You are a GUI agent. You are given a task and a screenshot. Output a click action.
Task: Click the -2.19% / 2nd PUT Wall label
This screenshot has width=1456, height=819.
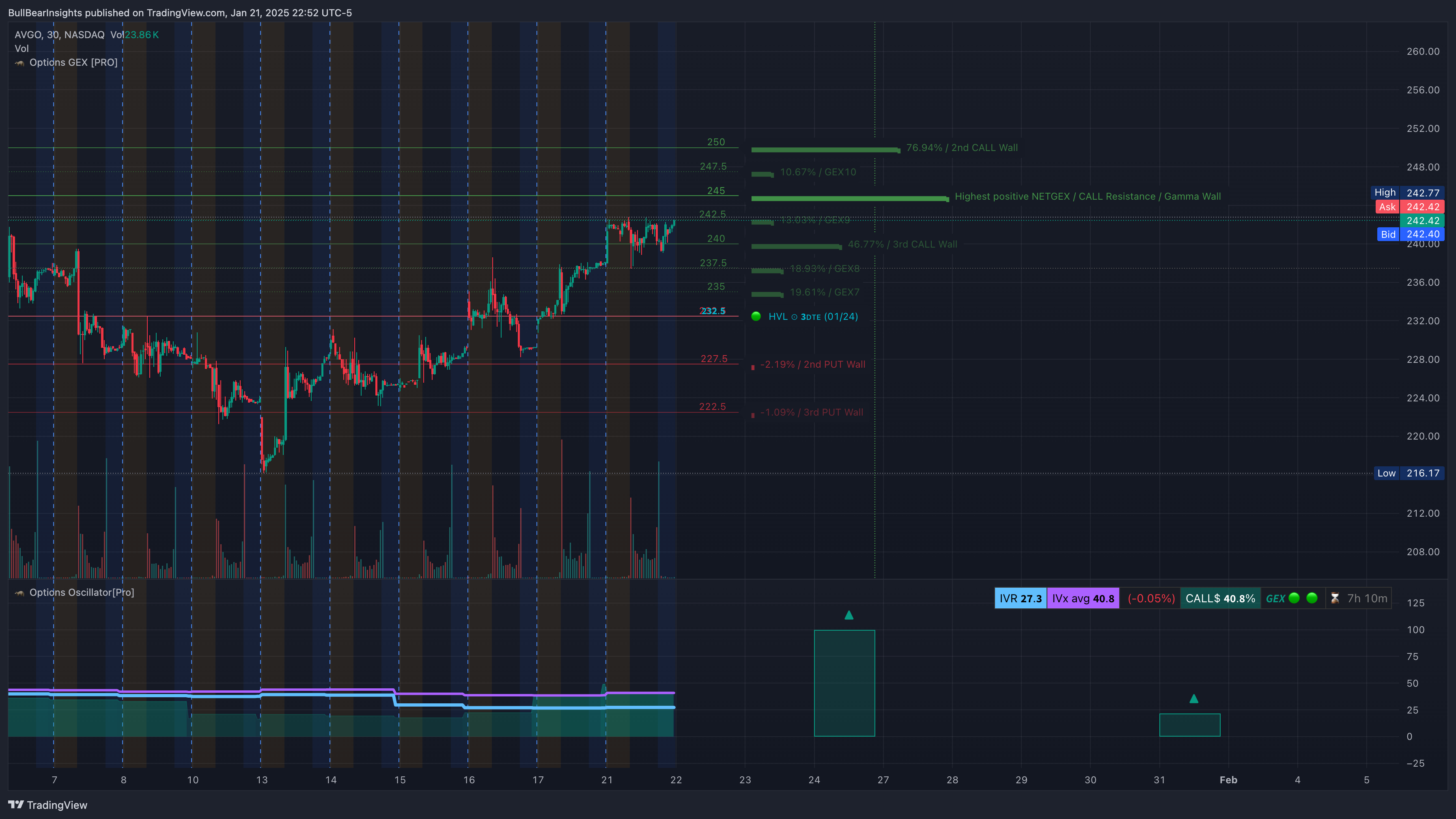tap(812, 364)
